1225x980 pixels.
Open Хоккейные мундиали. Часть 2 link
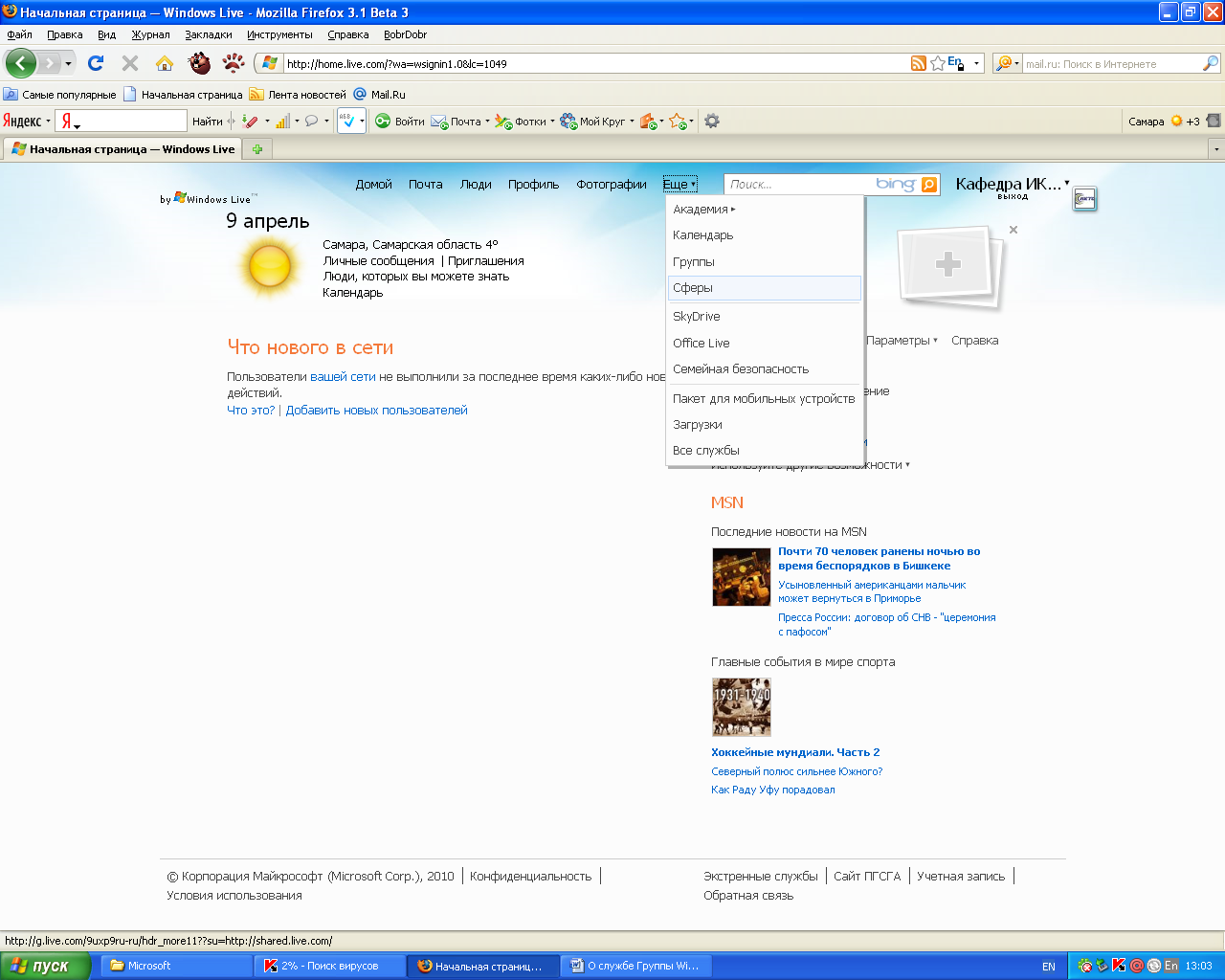click(795, 752)
